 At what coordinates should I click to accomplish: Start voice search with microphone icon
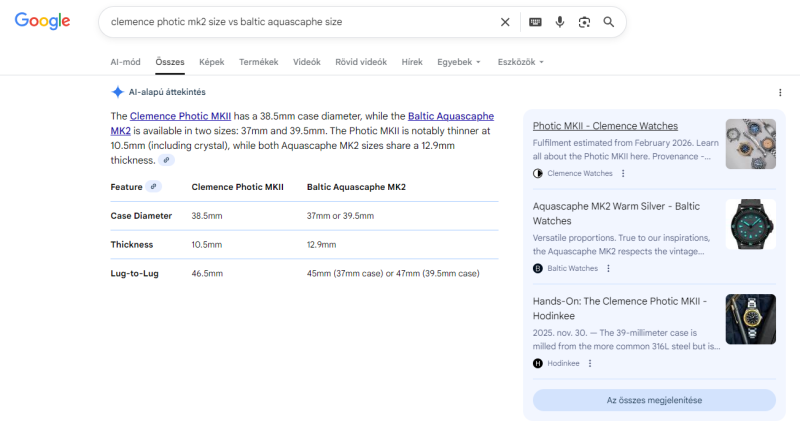[560, 22]
